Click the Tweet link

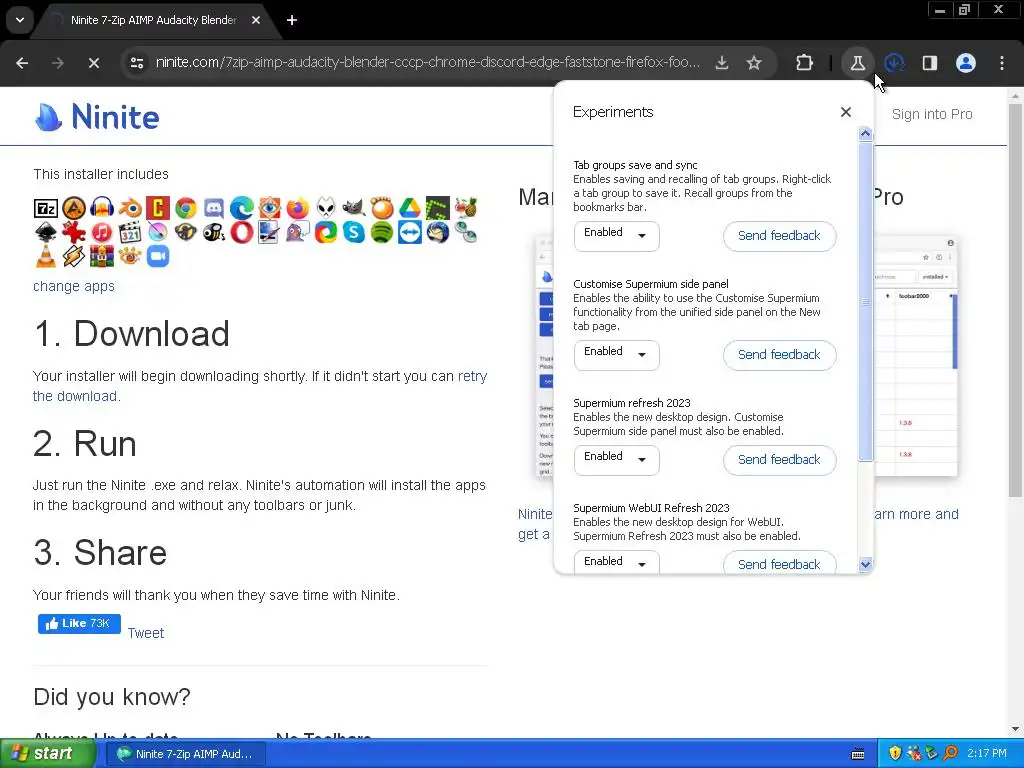coord(146,633)
